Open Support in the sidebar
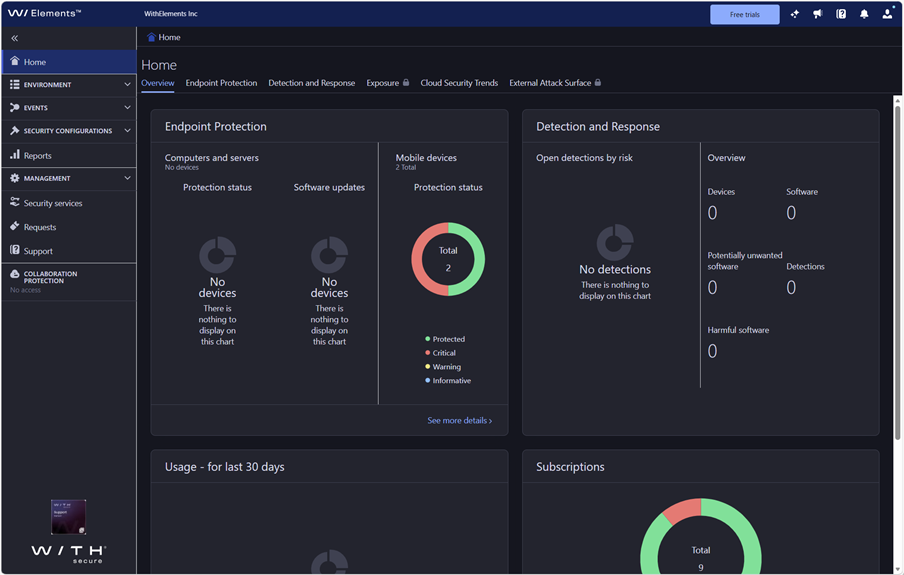 pyautogui.click(x=38, y=251)
